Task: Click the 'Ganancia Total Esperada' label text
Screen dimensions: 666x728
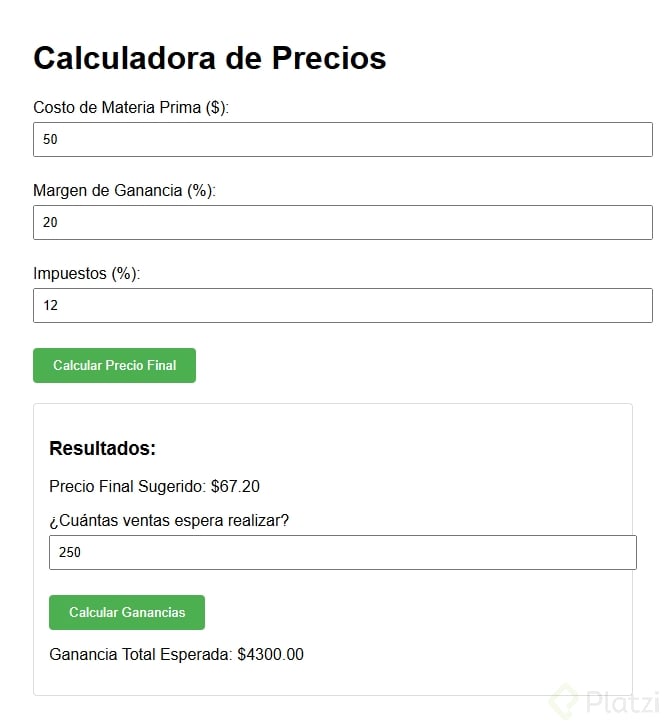Action: pos(140,655)
